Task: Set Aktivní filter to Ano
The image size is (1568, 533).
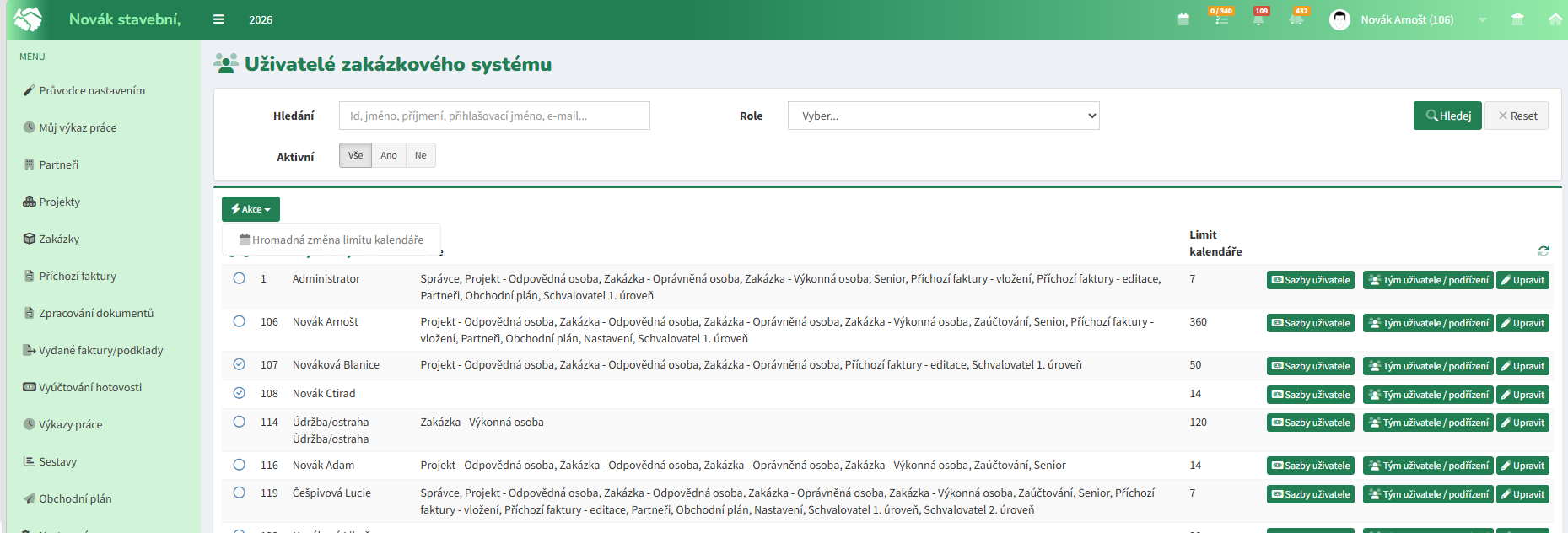Action: (x=389, y=155)
